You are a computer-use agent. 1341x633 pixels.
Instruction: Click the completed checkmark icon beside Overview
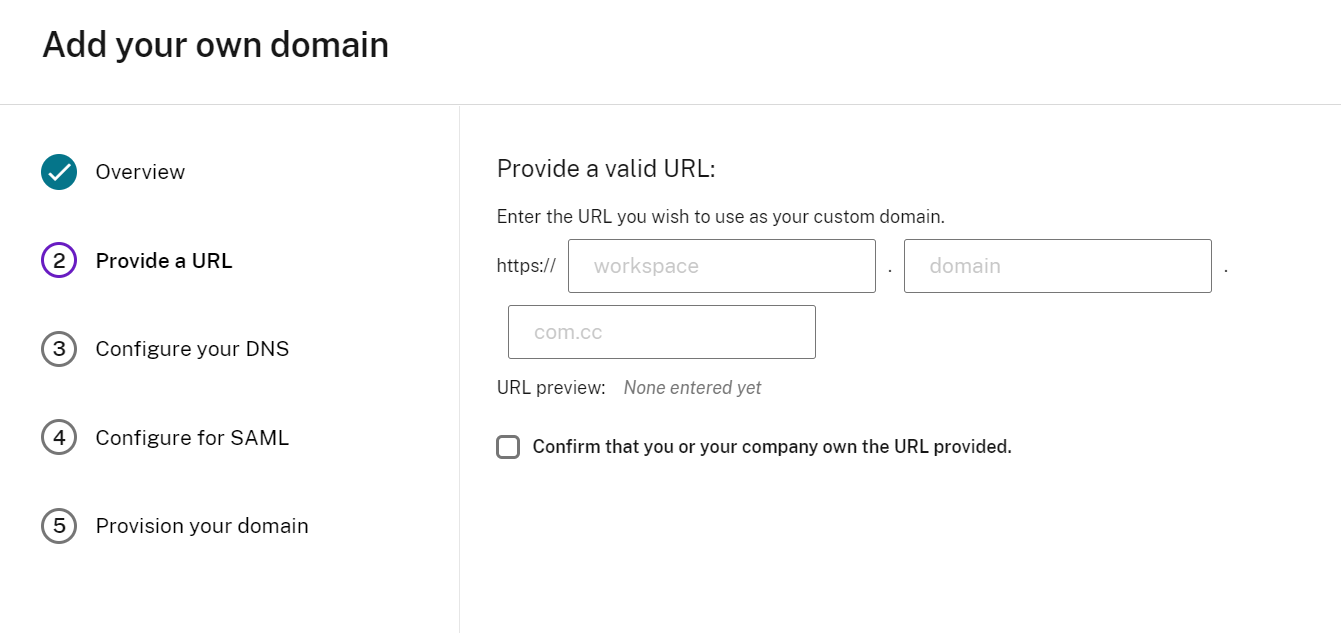59,172
